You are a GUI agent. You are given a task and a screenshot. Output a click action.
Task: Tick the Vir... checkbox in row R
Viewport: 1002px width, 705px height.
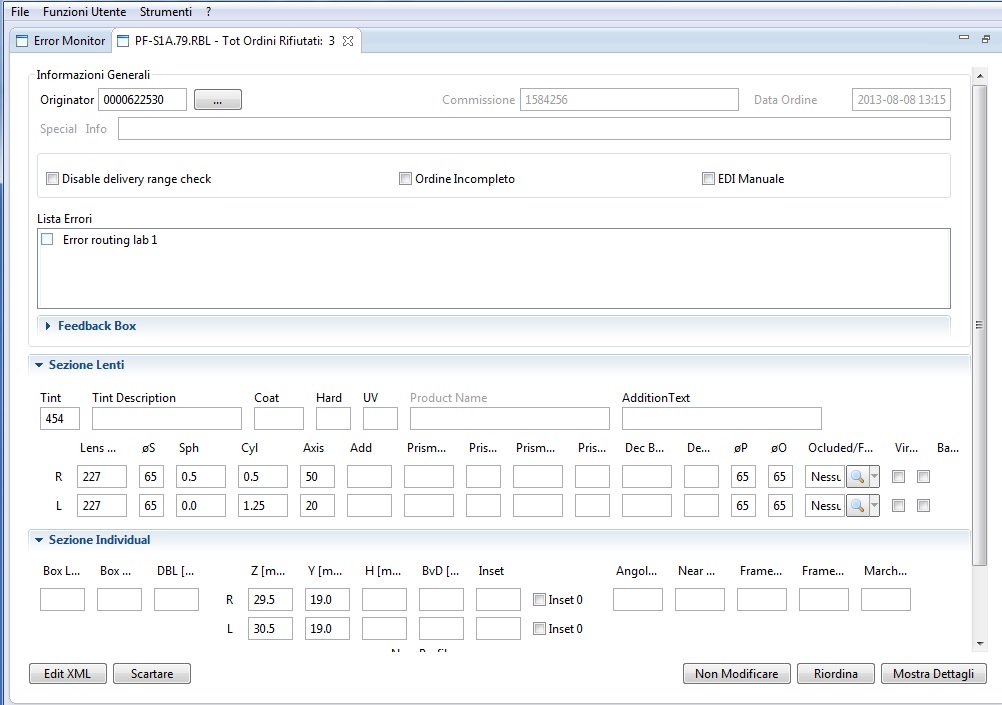(x=898, y=476)
